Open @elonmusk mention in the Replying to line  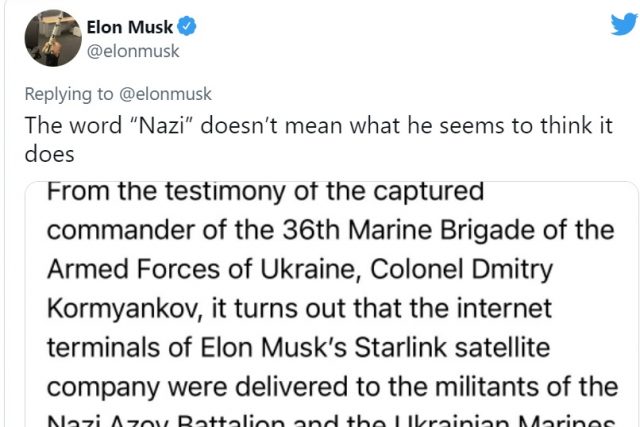(x=165, y=93)
